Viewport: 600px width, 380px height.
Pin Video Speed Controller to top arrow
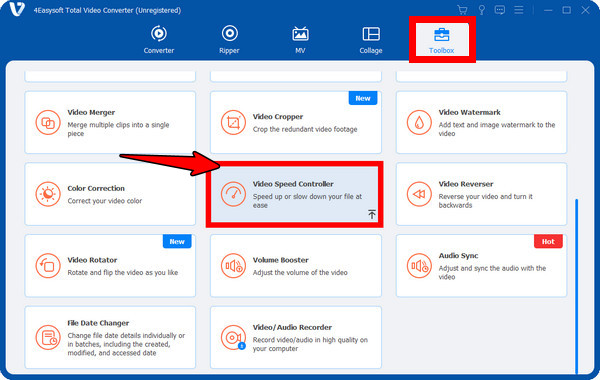[372, 214]
